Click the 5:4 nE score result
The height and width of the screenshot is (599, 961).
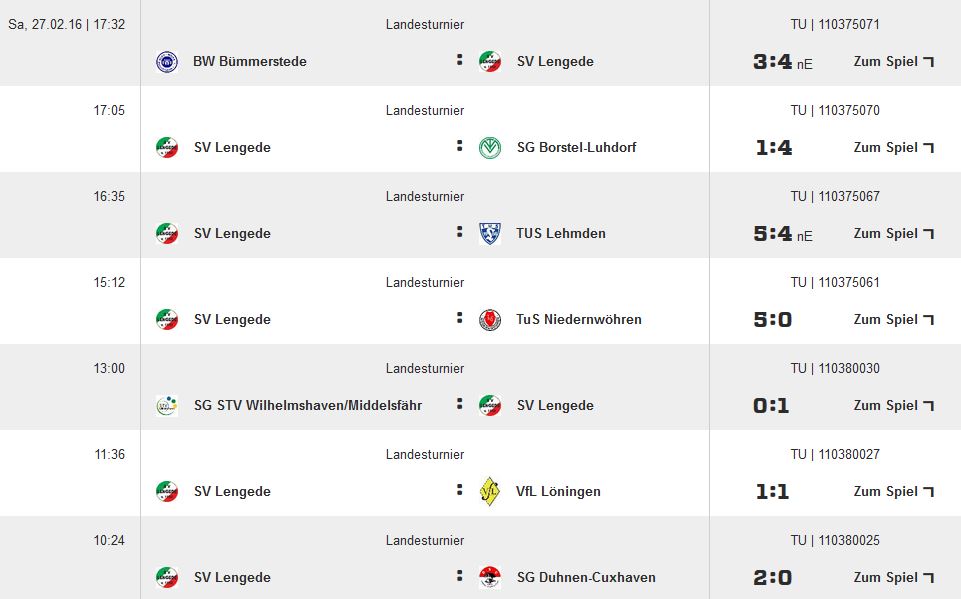(x=773, y=234)
